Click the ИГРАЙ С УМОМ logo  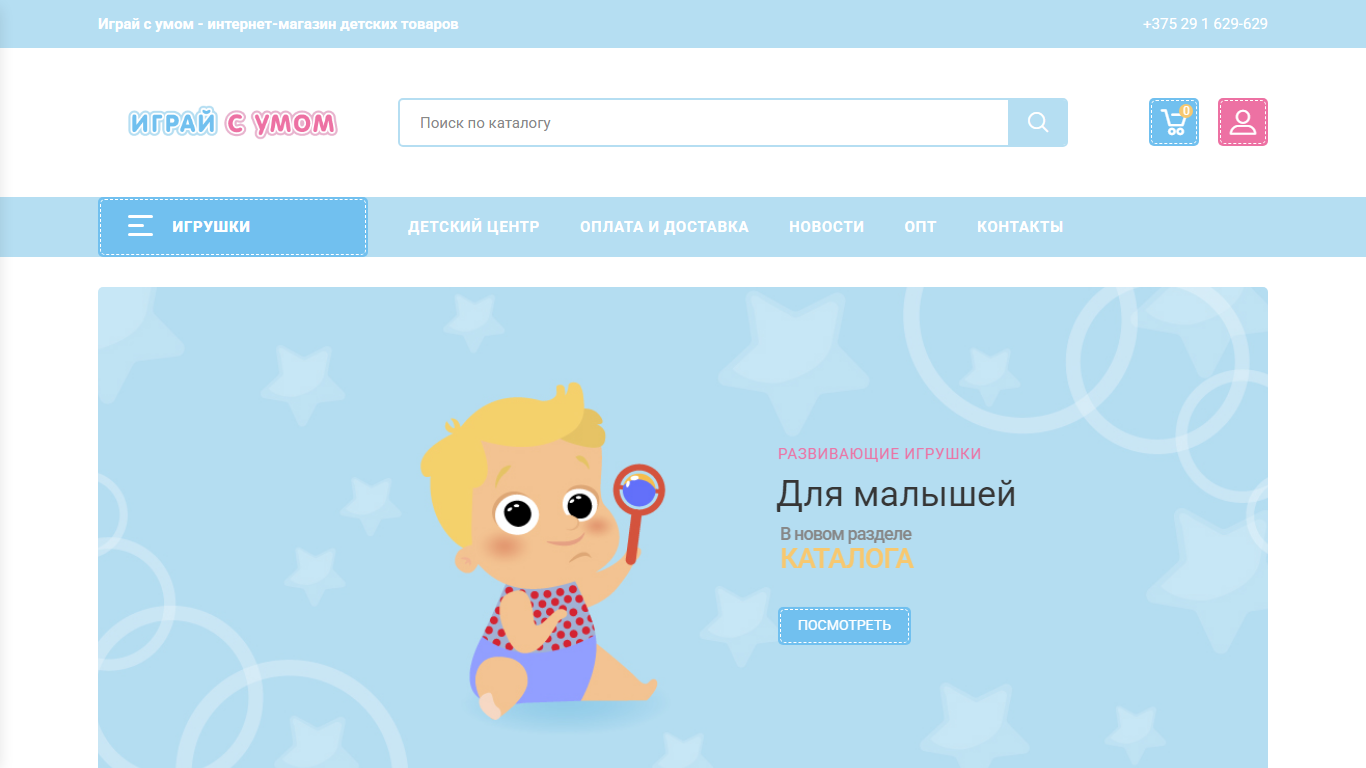232,123
